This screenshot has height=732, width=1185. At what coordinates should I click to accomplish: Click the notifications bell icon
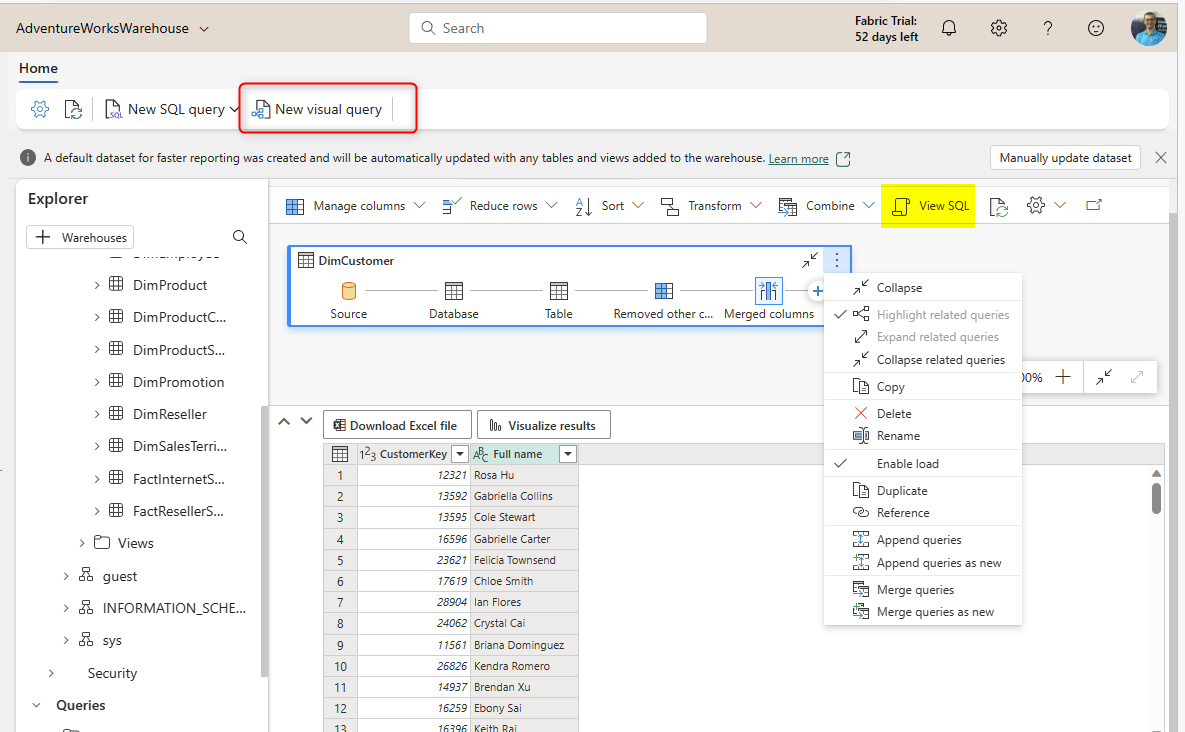coord(949,28)
